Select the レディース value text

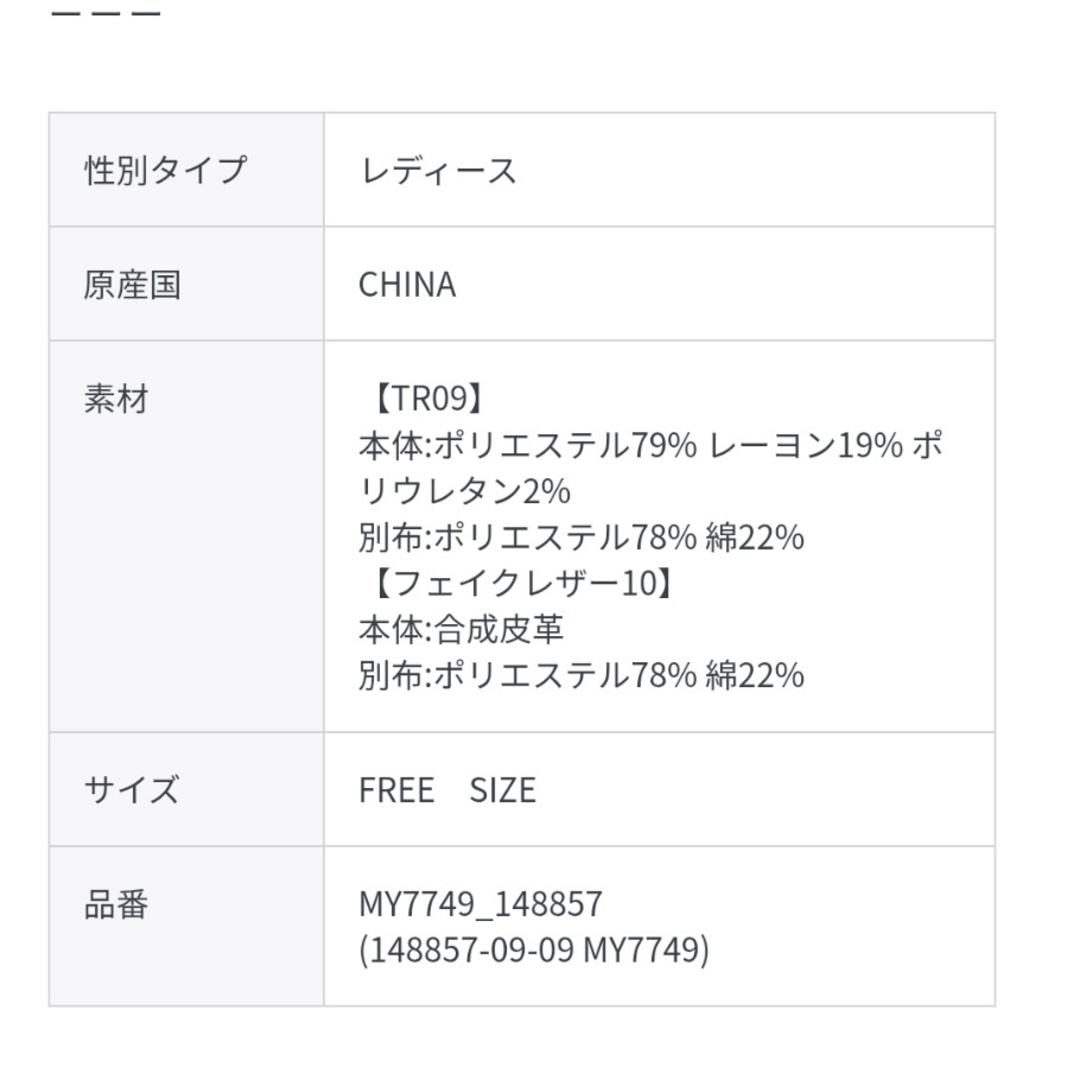pos(438,171)
